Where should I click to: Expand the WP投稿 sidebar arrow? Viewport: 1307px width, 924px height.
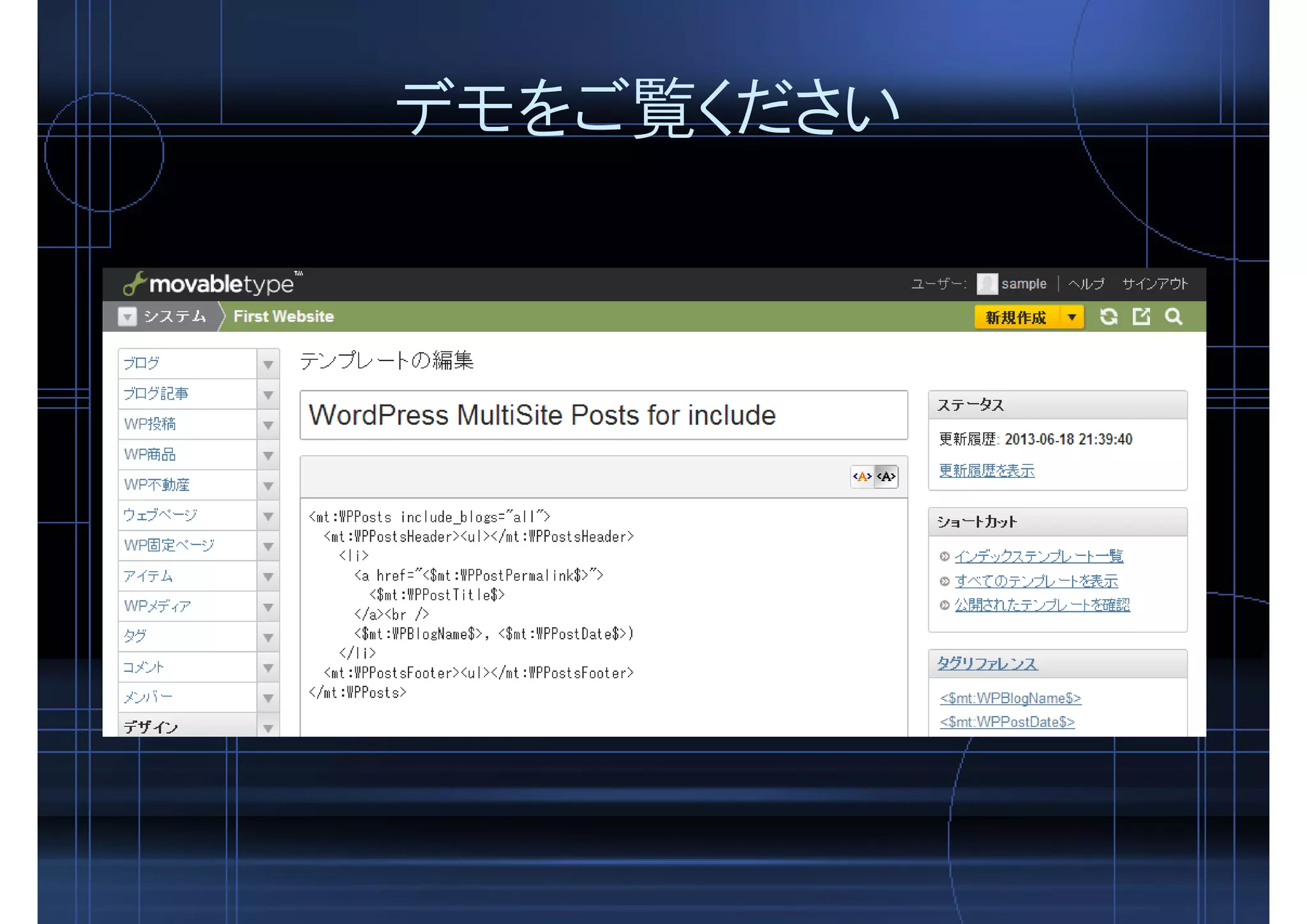coord(268,425)
